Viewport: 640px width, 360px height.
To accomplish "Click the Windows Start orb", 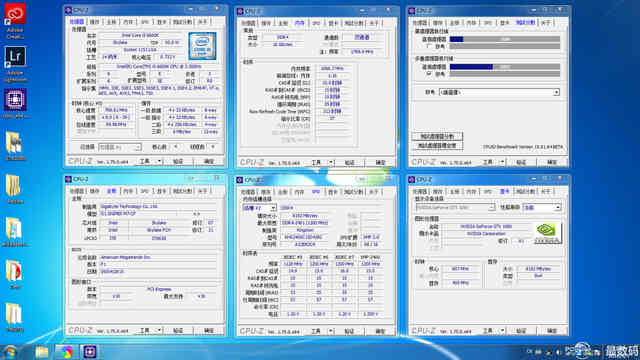I will click(10, 352).
